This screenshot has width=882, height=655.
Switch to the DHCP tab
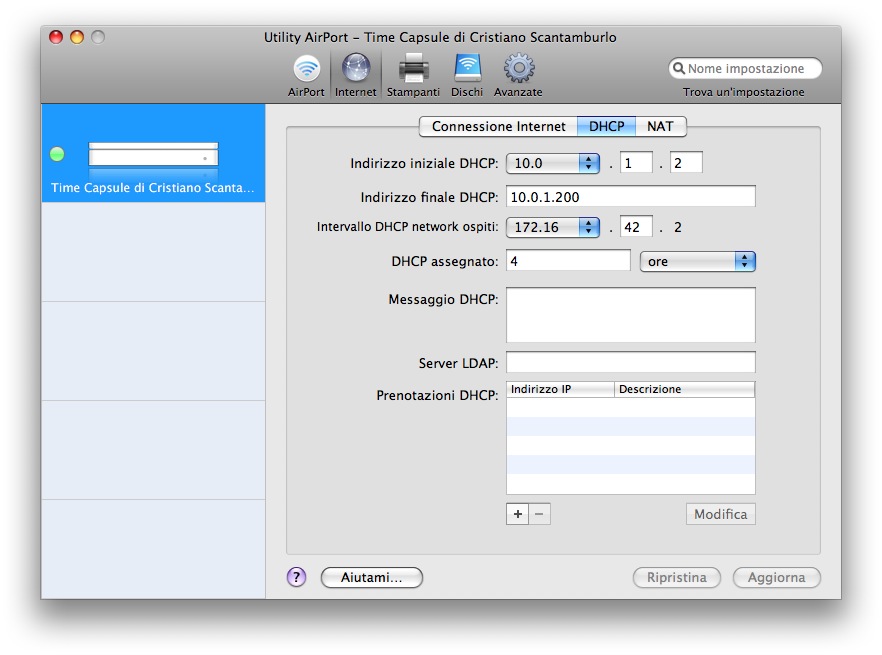coord(606,126)
